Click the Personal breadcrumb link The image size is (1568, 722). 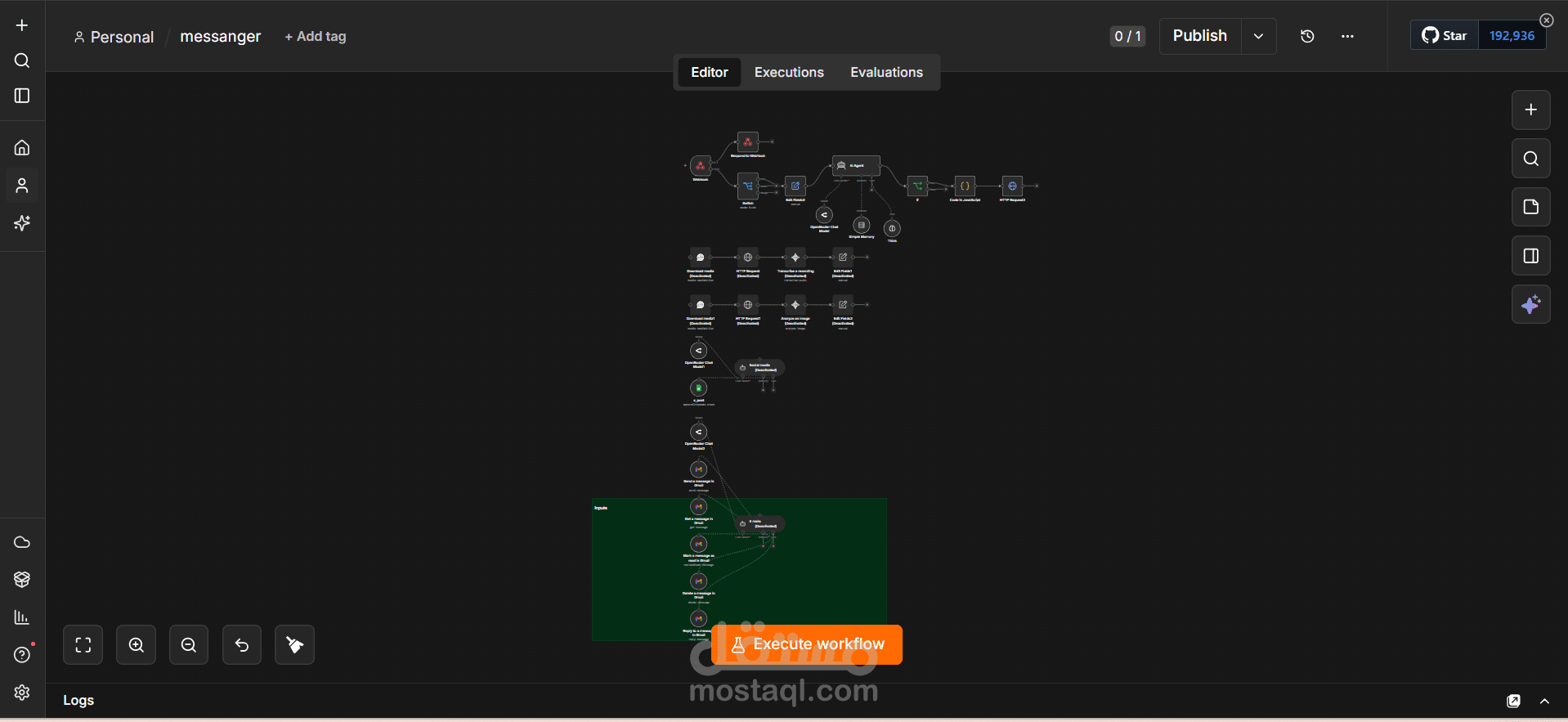click(114, 37)
